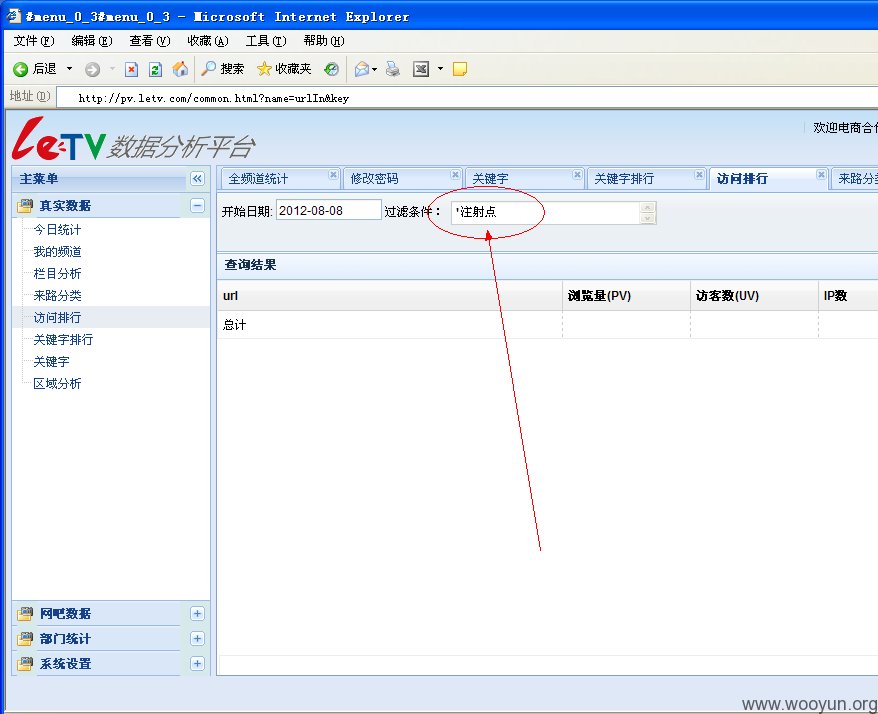
Task: Collapse the 主菜单 sidebar panel
Action: click(197, 179)
